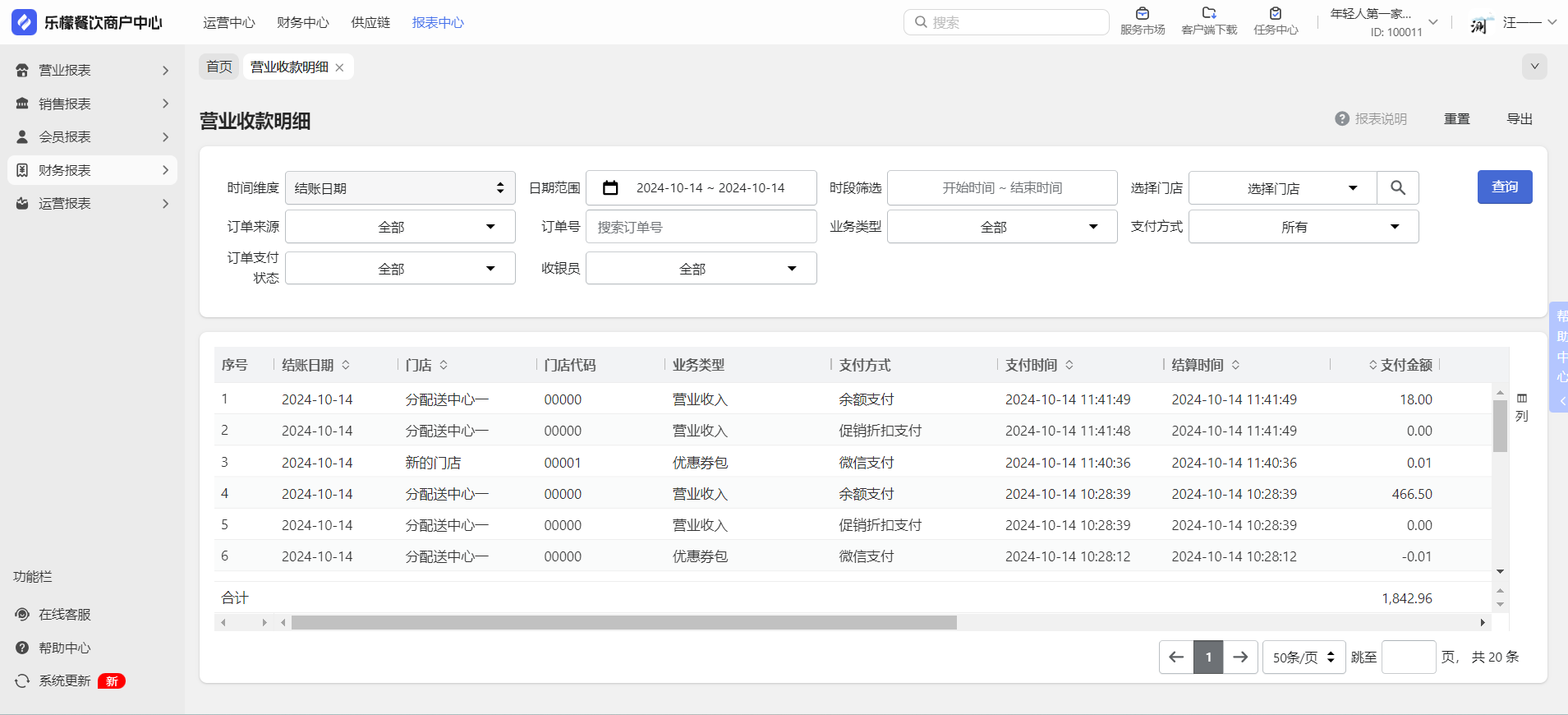Screen dimensions: 1568x715
Task: Toggle sort on 支付时间 column
Action: [x=1069, y=365]
